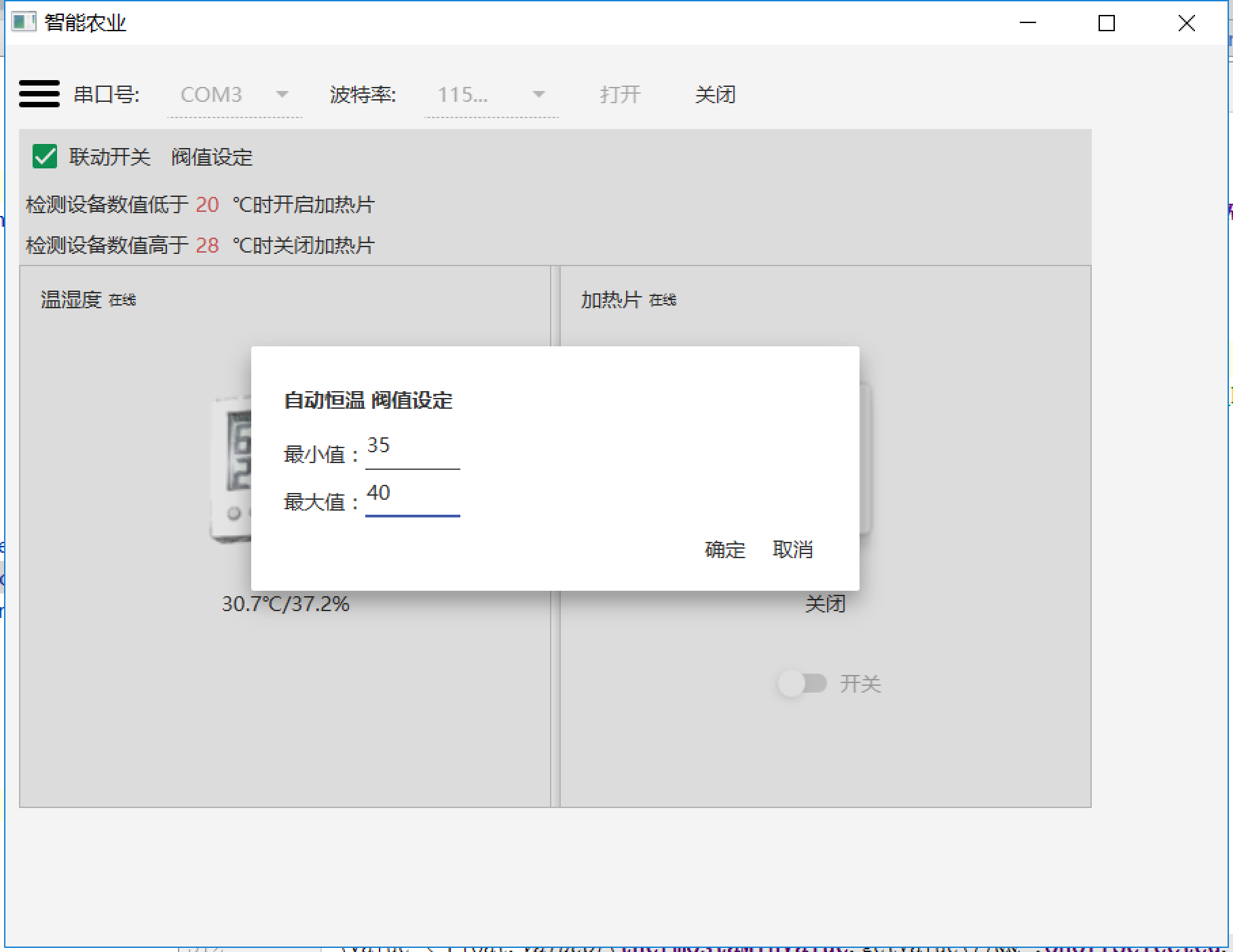Select the 加热片 panel header

point(610,299)
